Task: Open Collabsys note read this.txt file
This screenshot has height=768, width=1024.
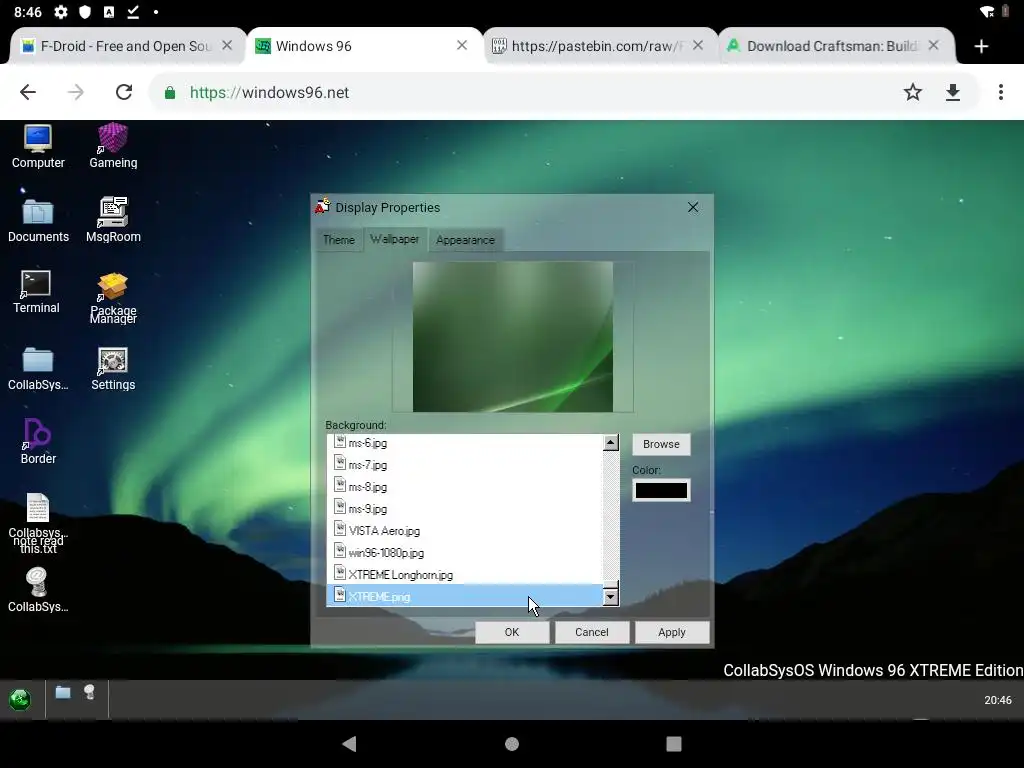Action: point(38,523)
